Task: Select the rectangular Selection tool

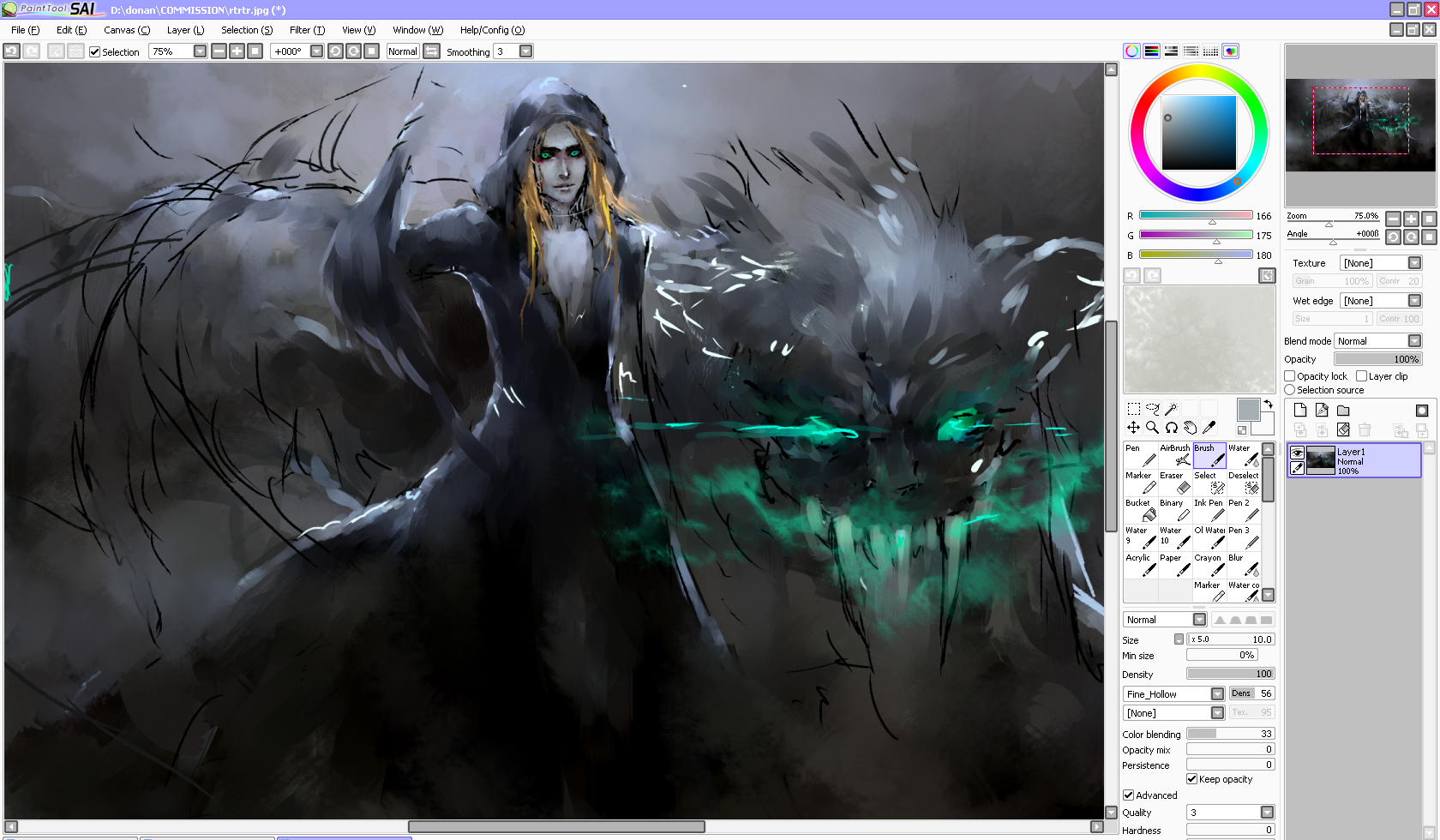Action: (x=1133, y=409)
